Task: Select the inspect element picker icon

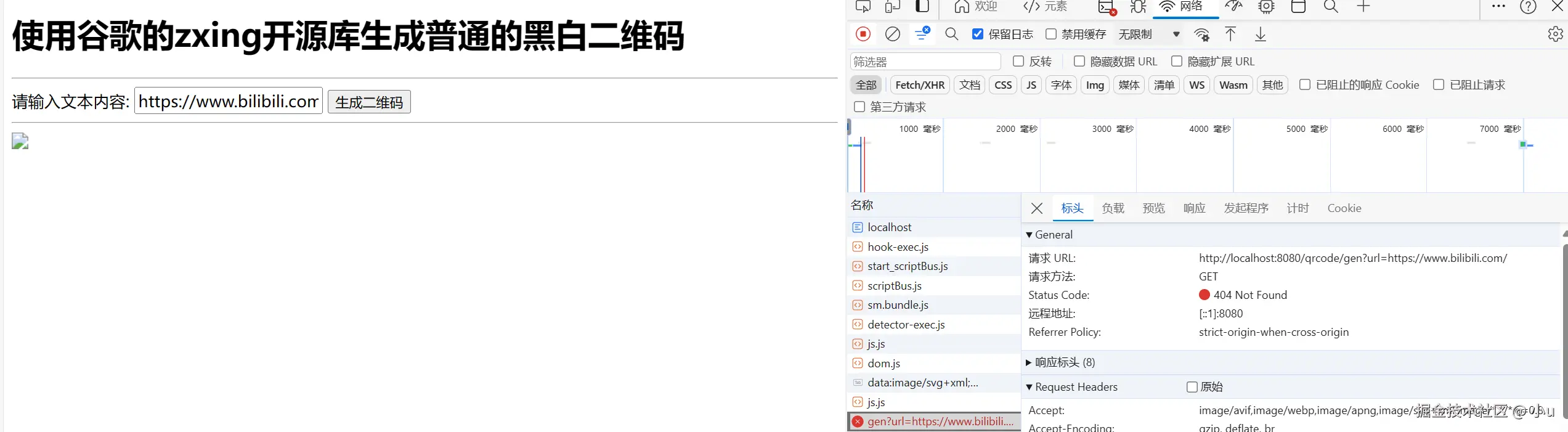Action: pos(863,7)
